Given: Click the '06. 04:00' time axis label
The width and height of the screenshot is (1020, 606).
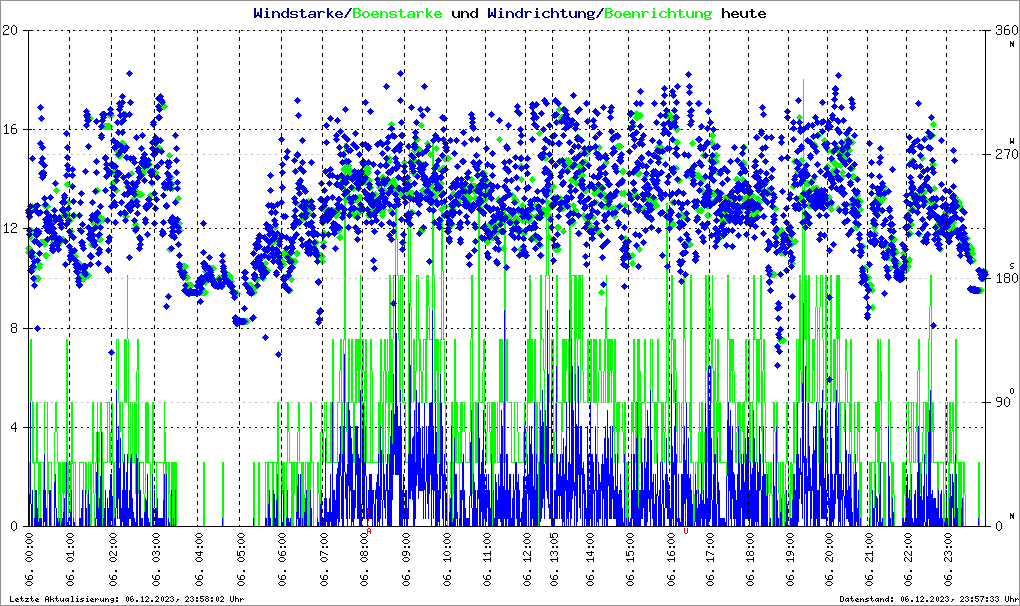Looking at the screenshot, I should pos(198,561).
